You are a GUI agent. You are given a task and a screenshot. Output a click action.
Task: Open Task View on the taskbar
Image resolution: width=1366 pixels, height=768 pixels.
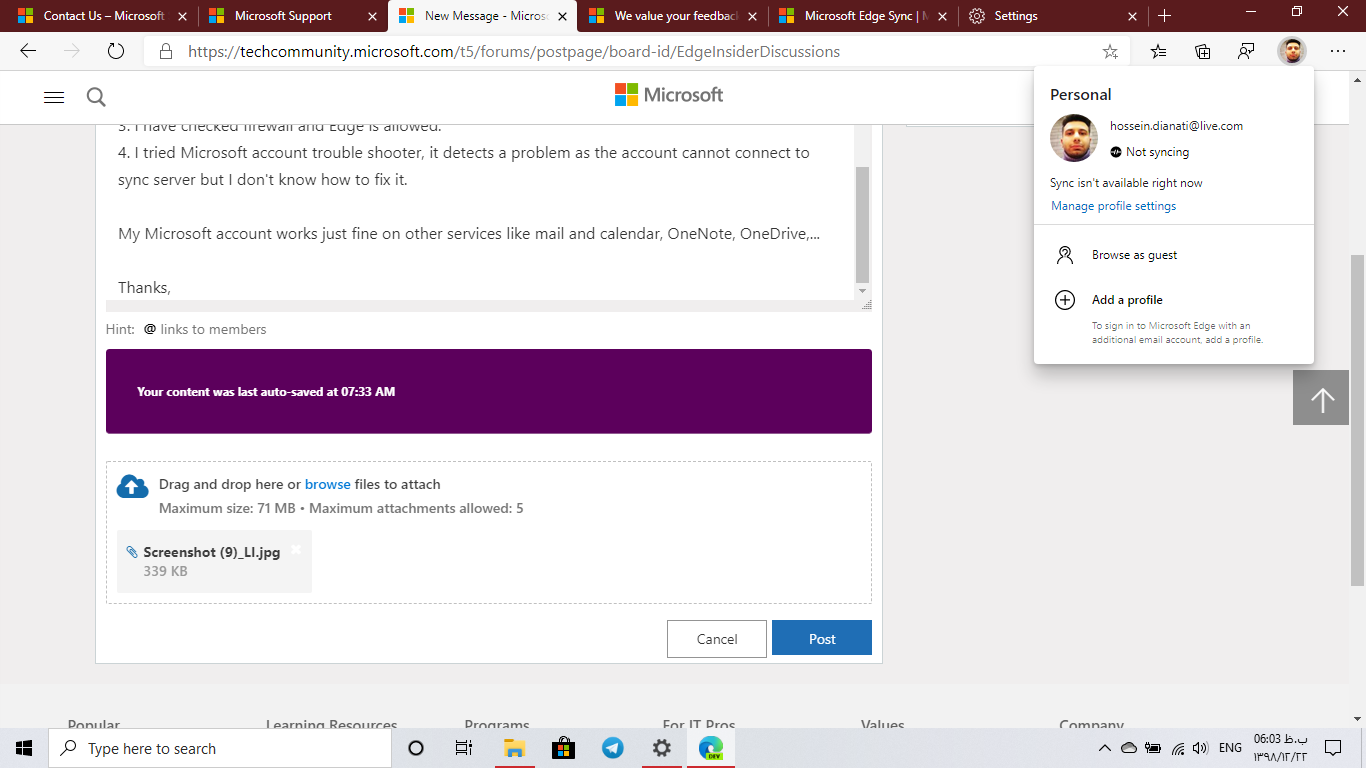[464, 748]
